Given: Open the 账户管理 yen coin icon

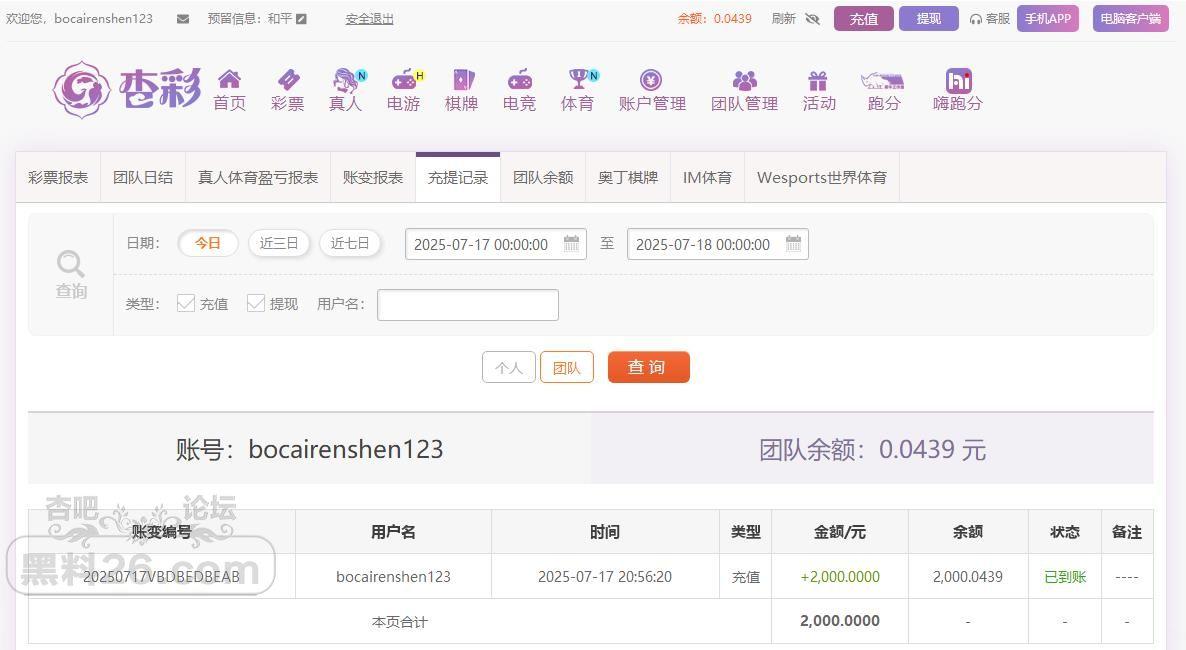Looking at the screenshot, I should point(650,79).
